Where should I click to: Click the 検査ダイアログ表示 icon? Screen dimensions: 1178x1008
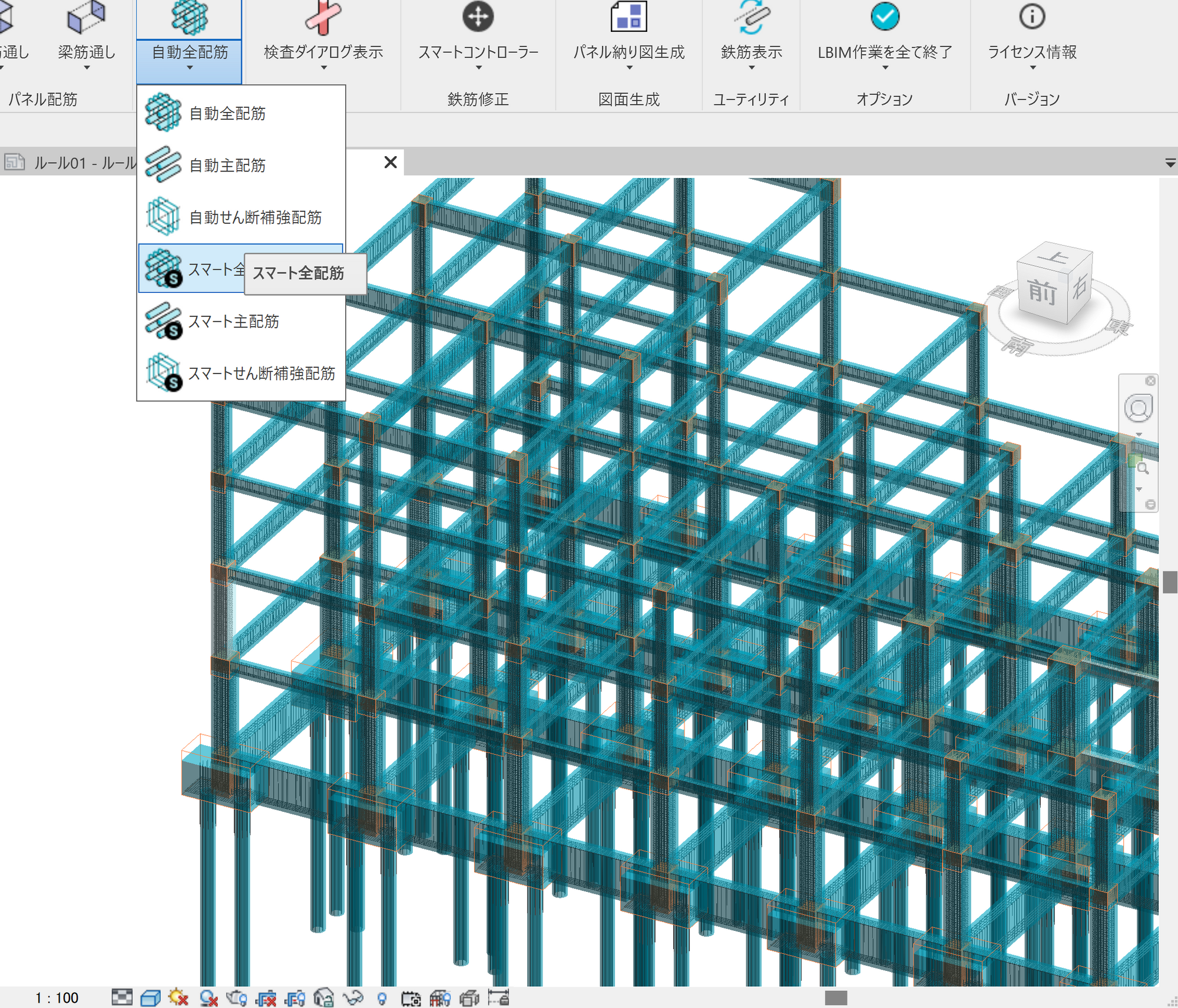tap(323, 18)
